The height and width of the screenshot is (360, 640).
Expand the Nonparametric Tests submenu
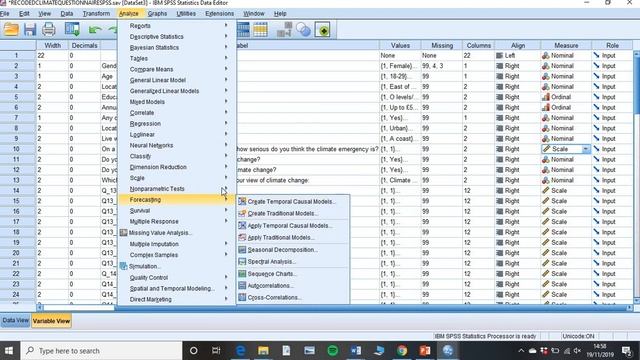pos(177,189)
